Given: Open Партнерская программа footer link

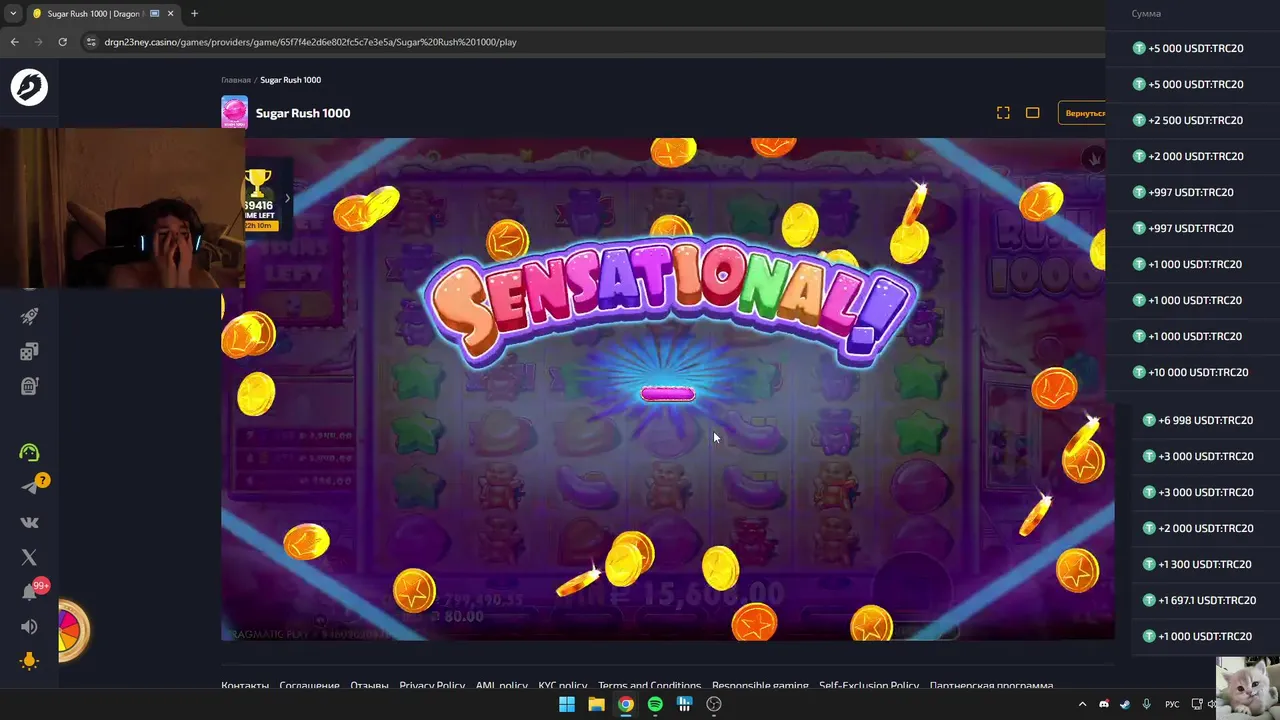Looking at the screenshot, I should 991,686.
